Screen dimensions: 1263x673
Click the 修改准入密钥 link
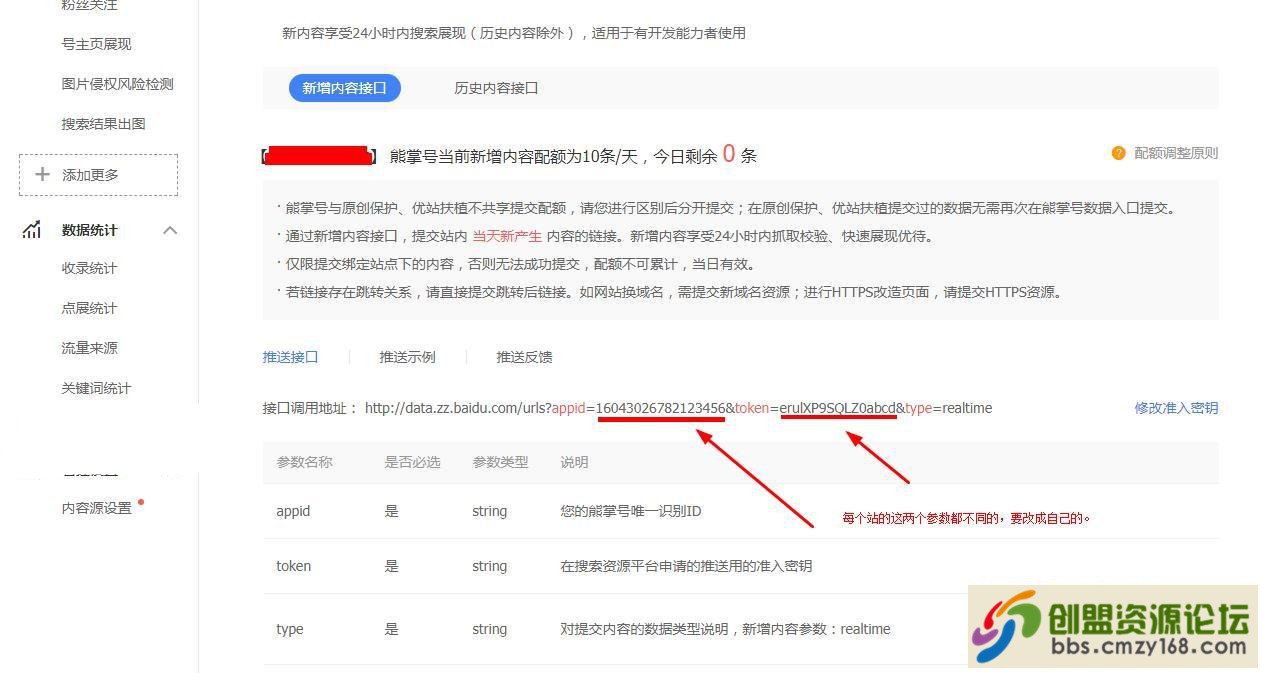1176,408
